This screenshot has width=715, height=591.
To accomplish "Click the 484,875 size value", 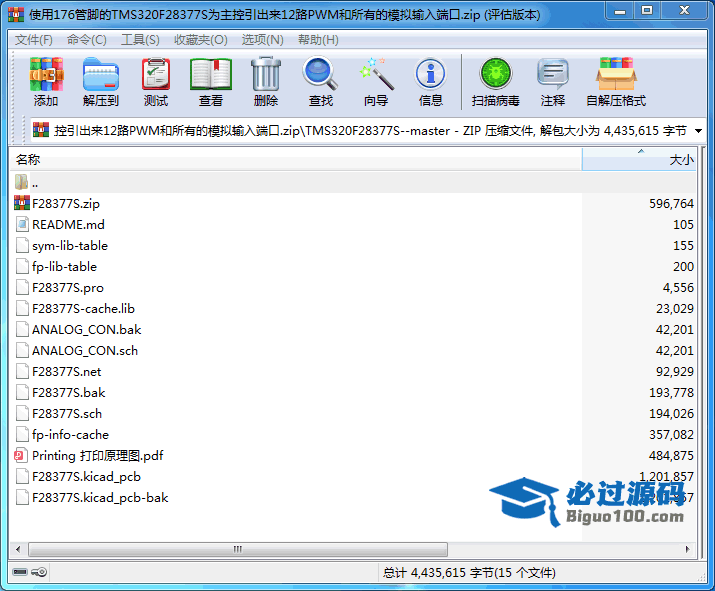I will point(671,456).
